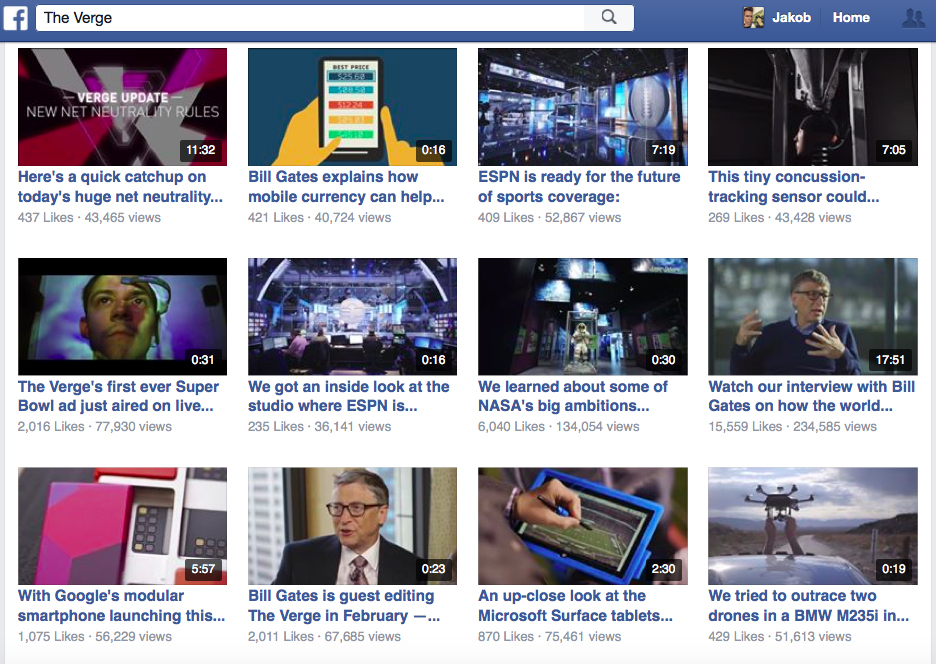Open 'The Verge's first ever Super Bowl ad' link

click(118, 396)
